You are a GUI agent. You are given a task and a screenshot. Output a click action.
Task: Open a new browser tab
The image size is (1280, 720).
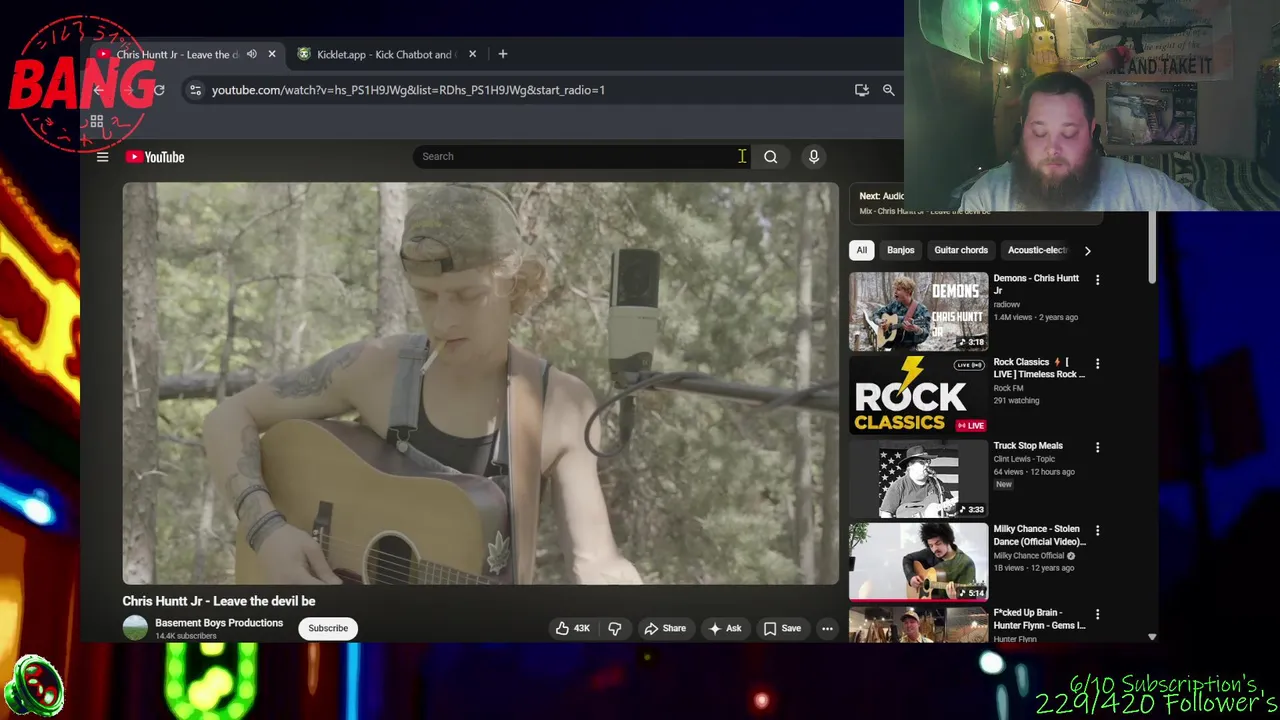click(503, 54)
